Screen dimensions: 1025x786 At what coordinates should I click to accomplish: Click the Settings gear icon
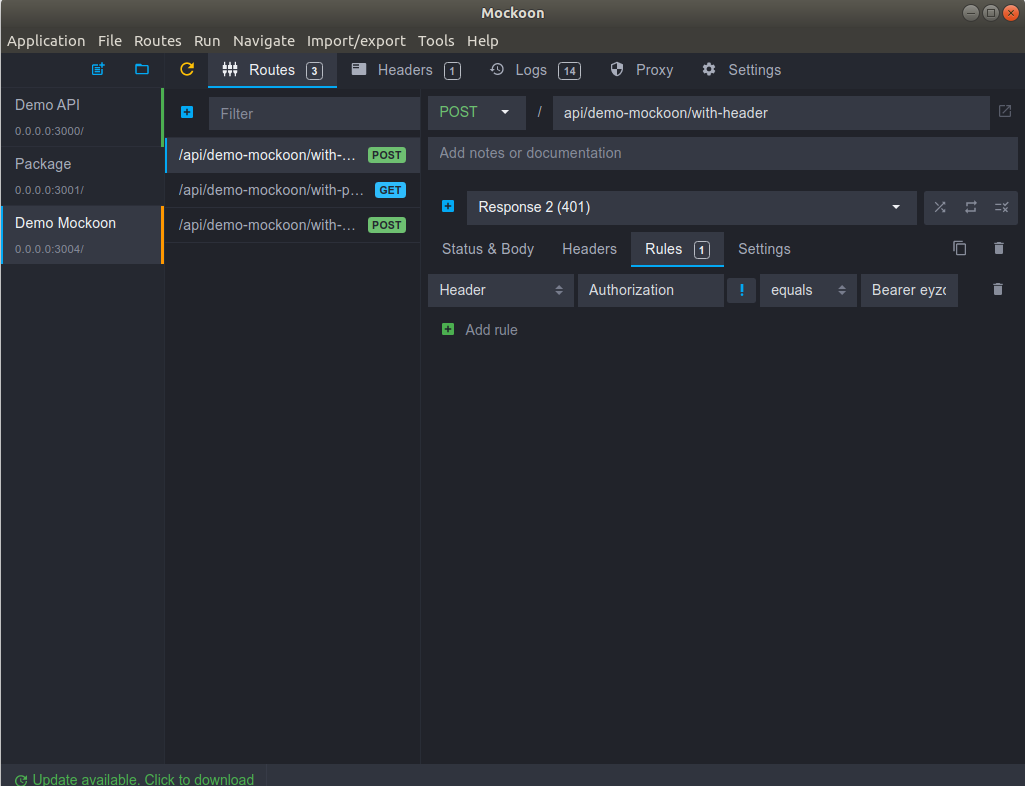(709, 69)
